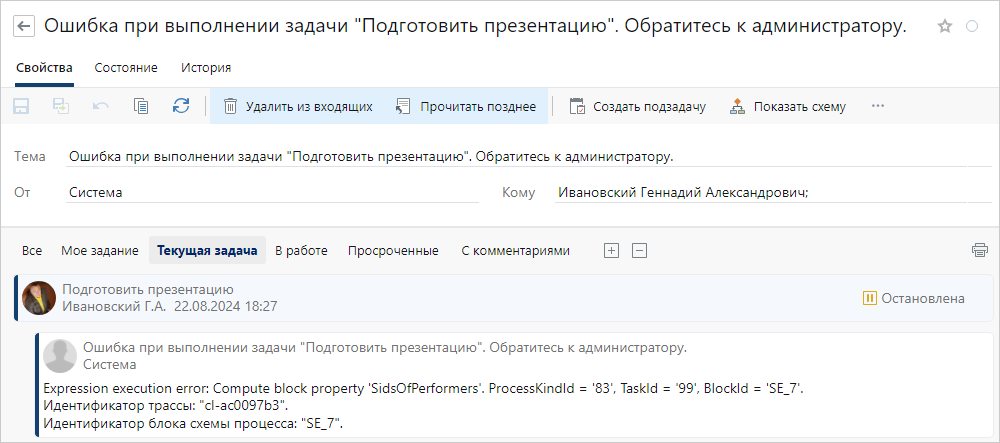Select the Все filter

tap(32, 251)
